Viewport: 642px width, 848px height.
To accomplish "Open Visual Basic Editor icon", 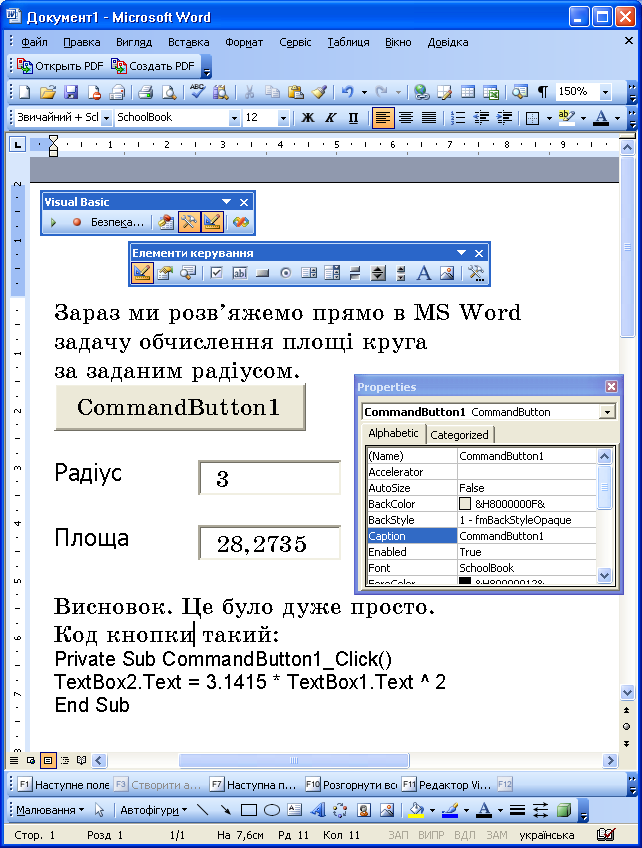I will (166, 222).
